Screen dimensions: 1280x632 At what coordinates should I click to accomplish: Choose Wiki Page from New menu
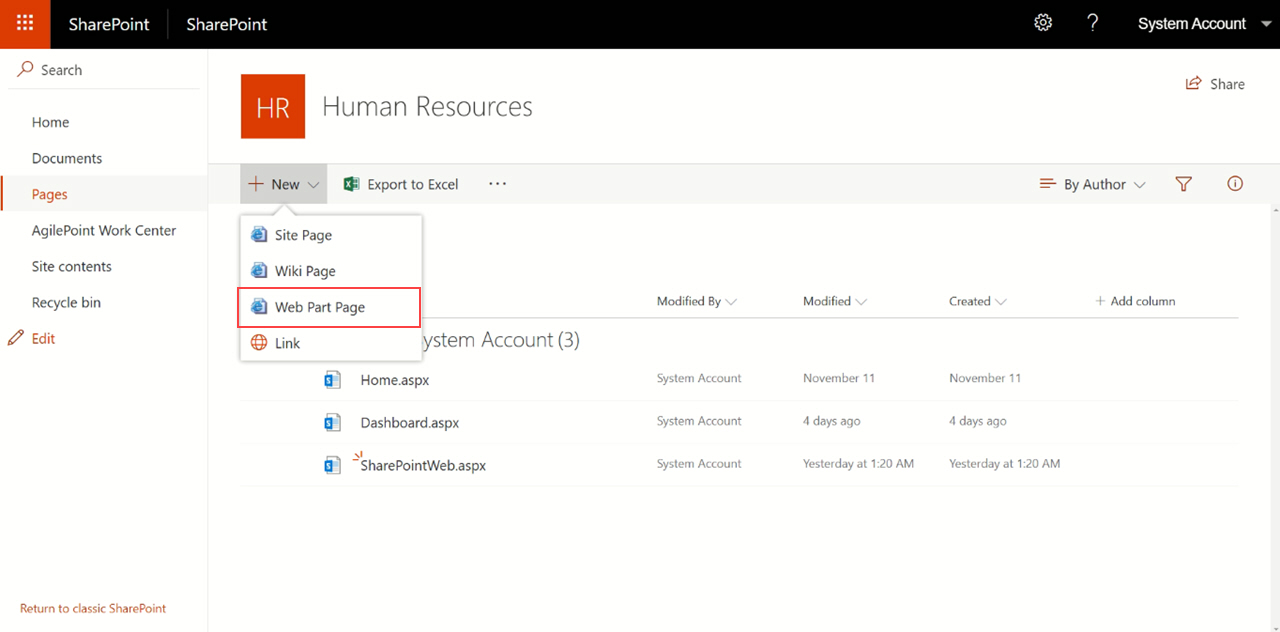coord(331,271)
